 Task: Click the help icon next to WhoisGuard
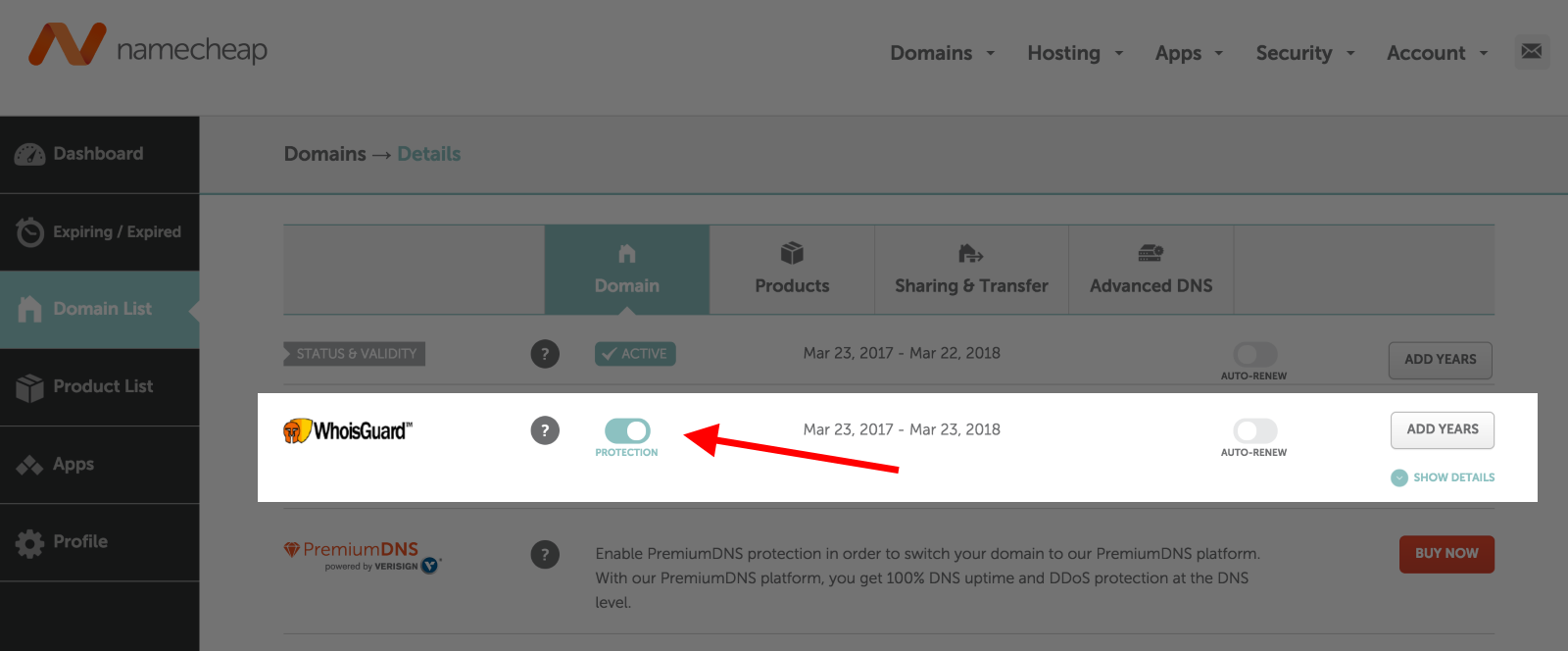tap(545, 430)
